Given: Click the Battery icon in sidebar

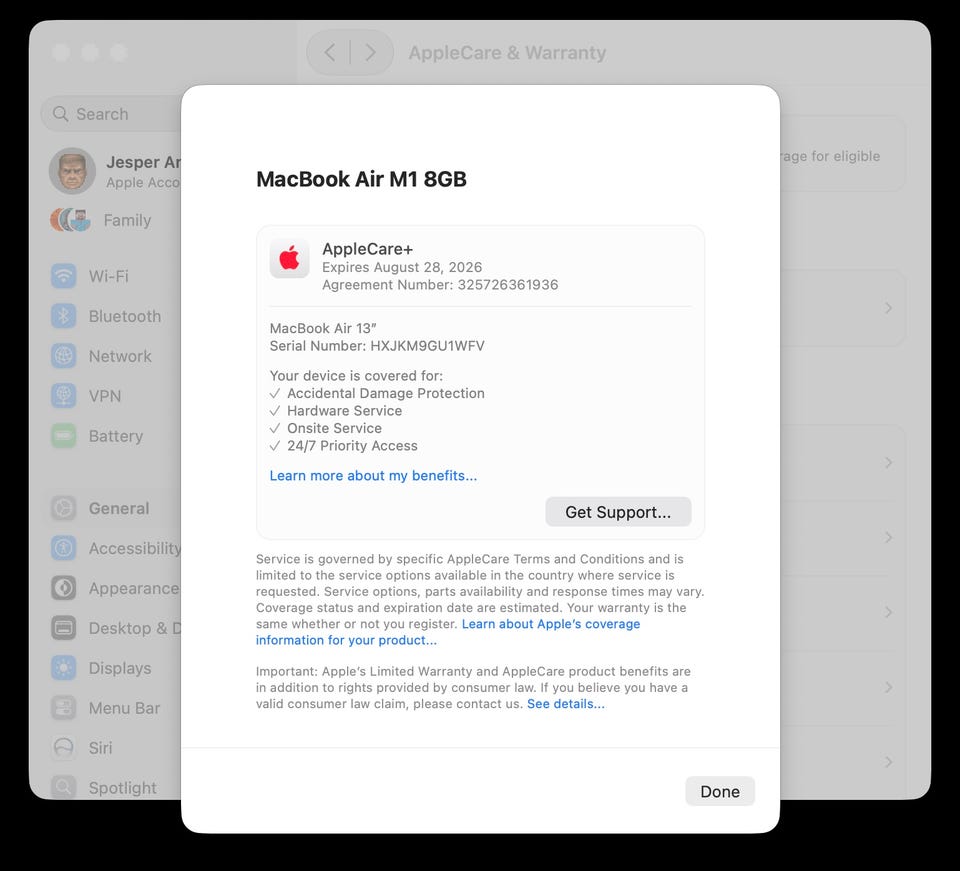Looking at the screenshot, I should [x=64, y=436].
